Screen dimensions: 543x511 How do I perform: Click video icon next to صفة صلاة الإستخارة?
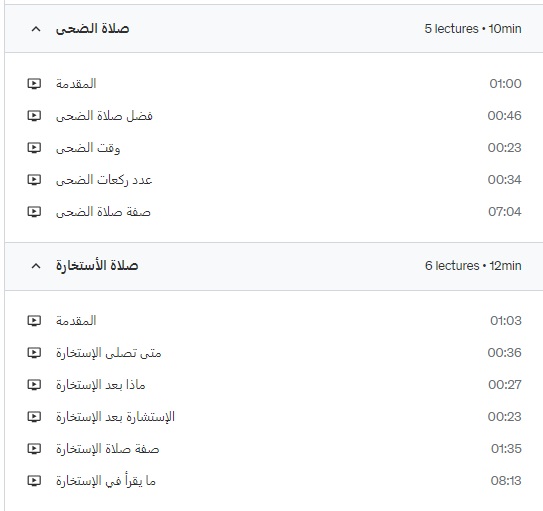[x=34, y=449]
